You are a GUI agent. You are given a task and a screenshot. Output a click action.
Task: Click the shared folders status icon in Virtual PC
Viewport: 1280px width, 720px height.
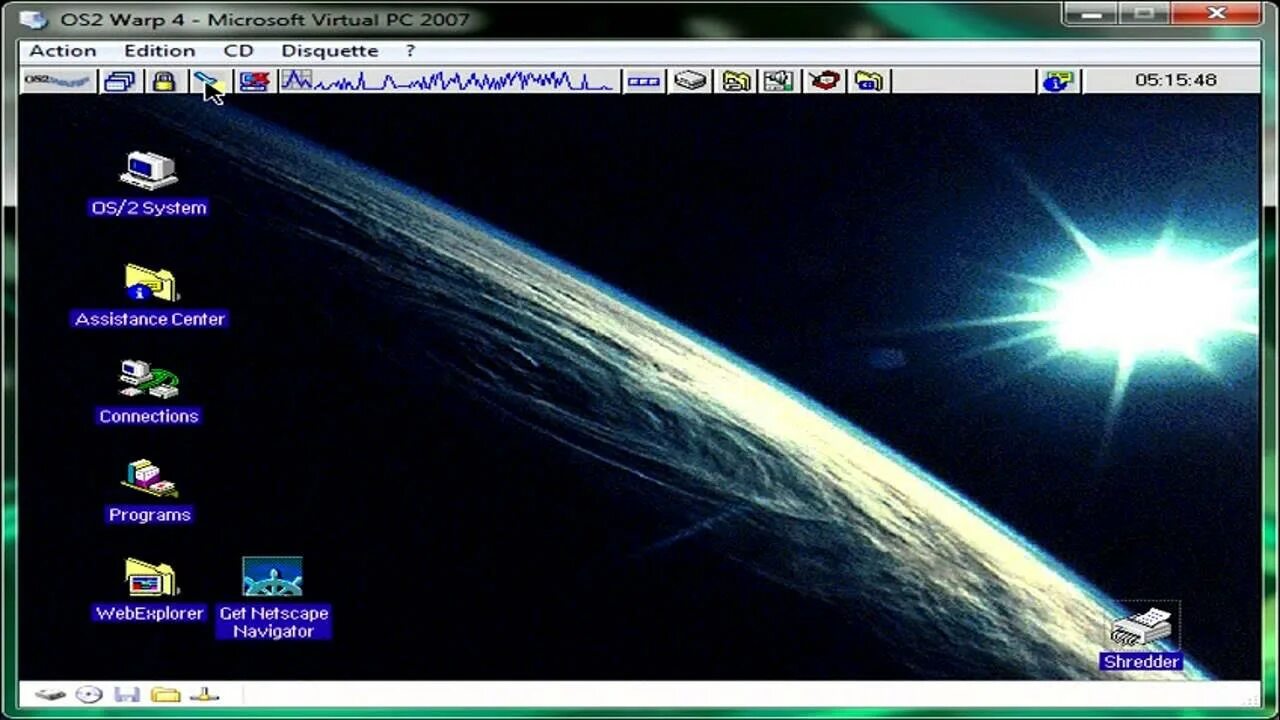[x=165, y=694]
